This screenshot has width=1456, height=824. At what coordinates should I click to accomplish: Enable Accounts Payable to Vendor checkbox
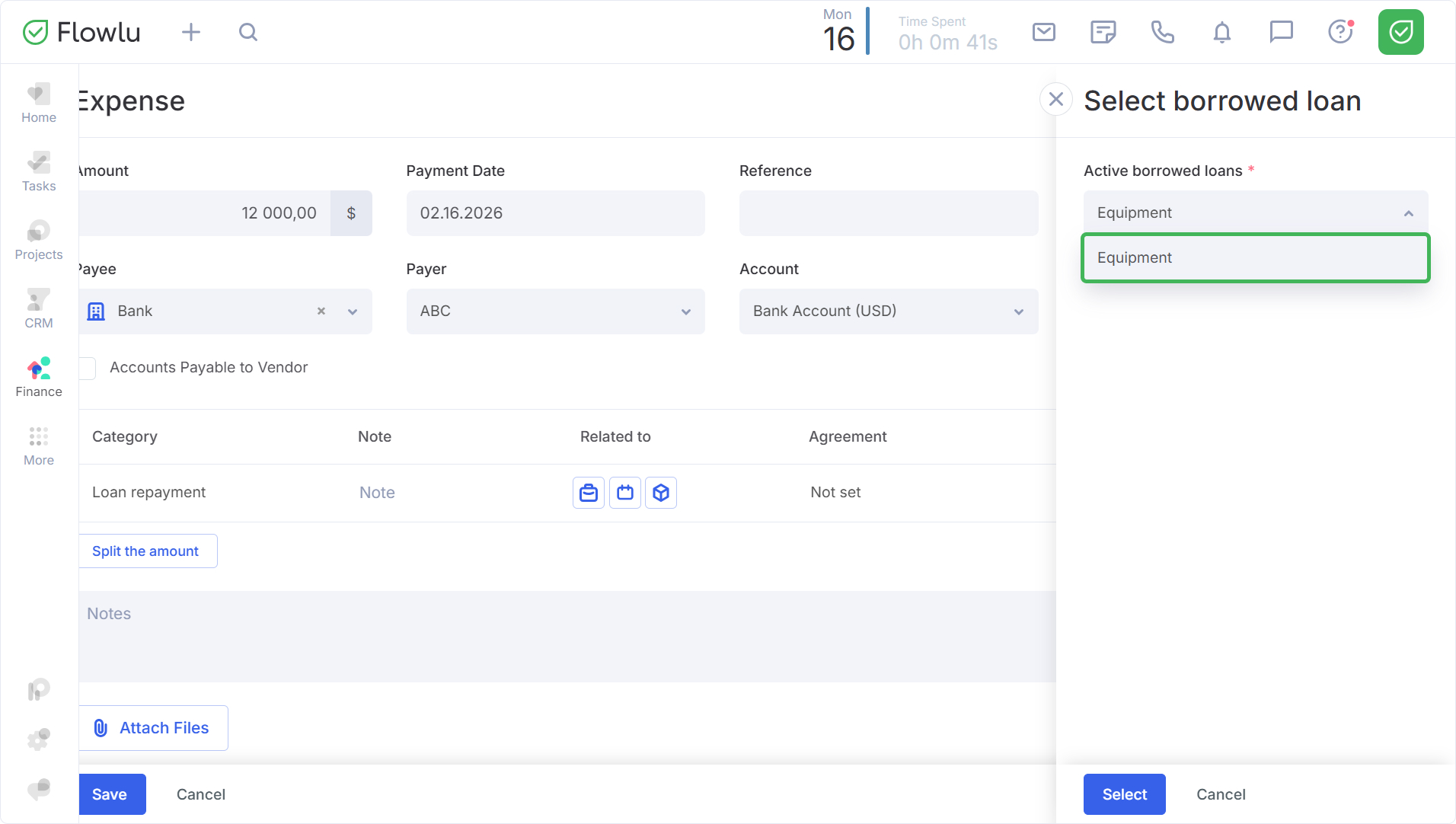(x=88, y=368)
